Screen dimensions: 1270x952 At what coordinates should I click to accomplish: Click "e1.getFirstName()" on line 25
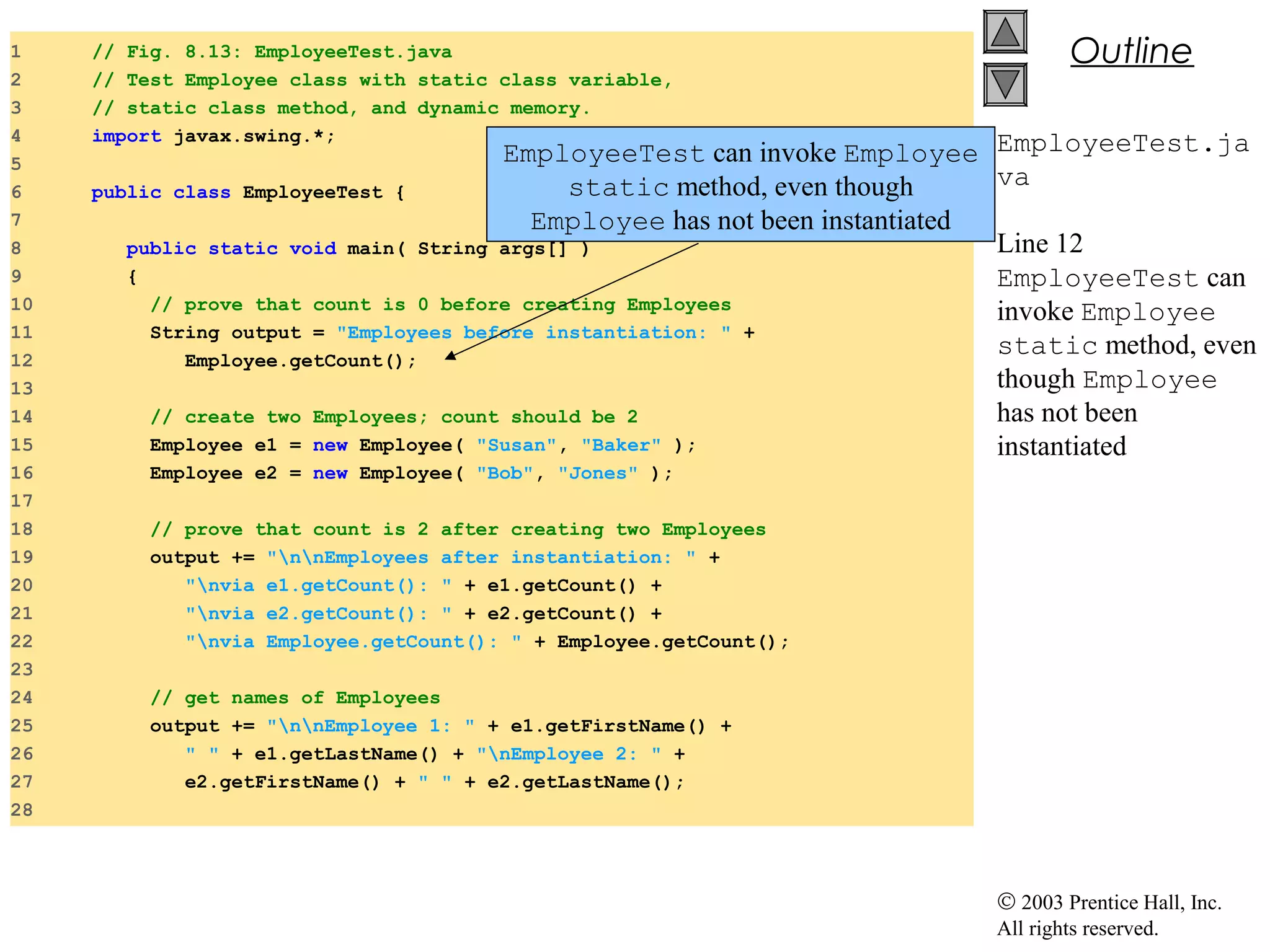tap(608, 726)
